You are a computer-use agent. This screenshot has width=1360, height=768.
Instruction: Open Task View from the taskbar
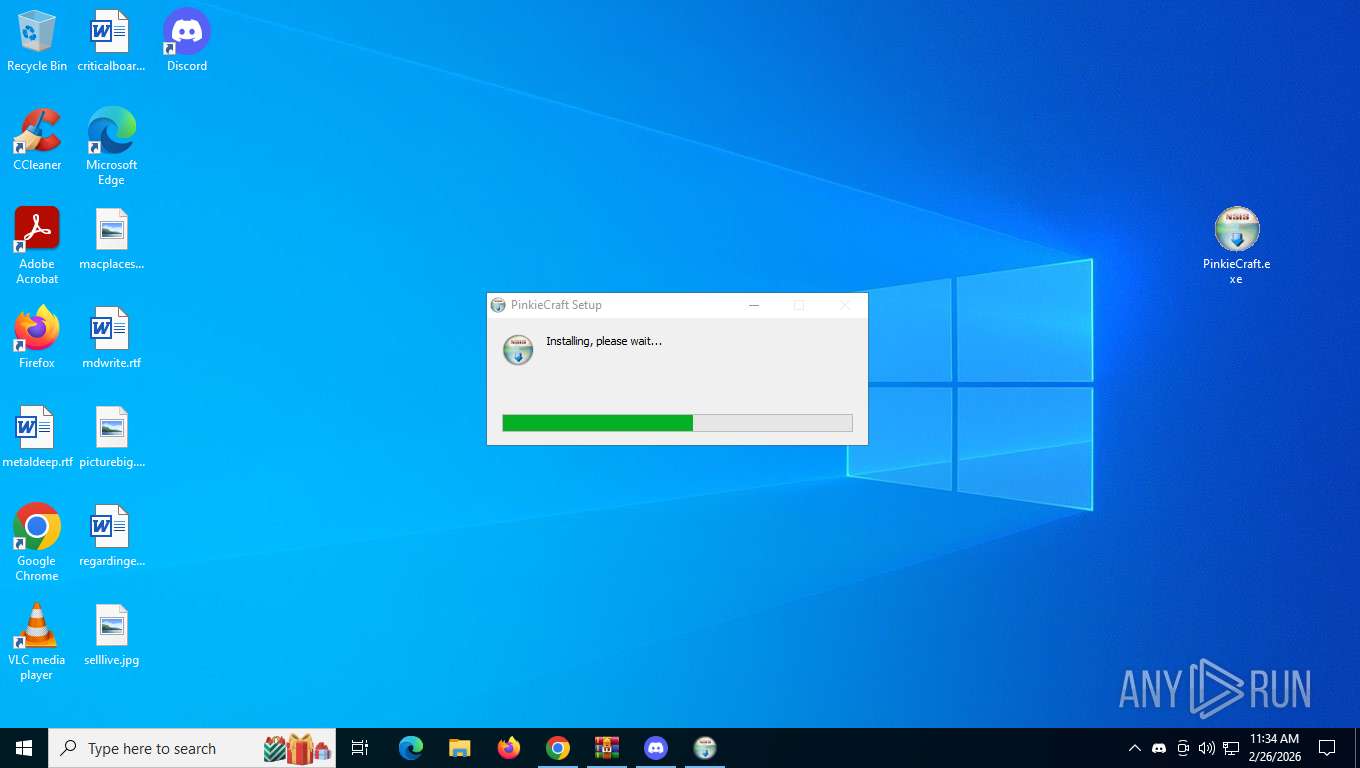[360, 748]
